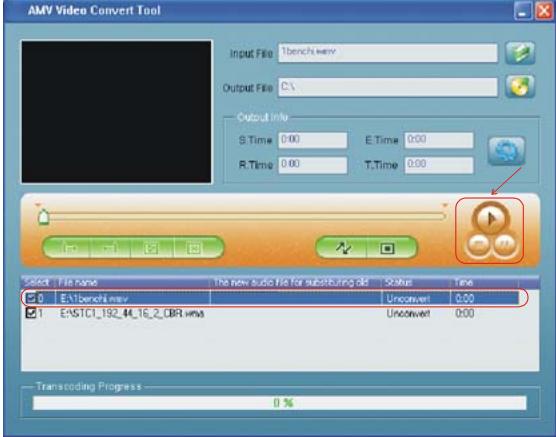Open the blue gear settings button
Viewport: 556px width, 437px height.
[506, 151]
